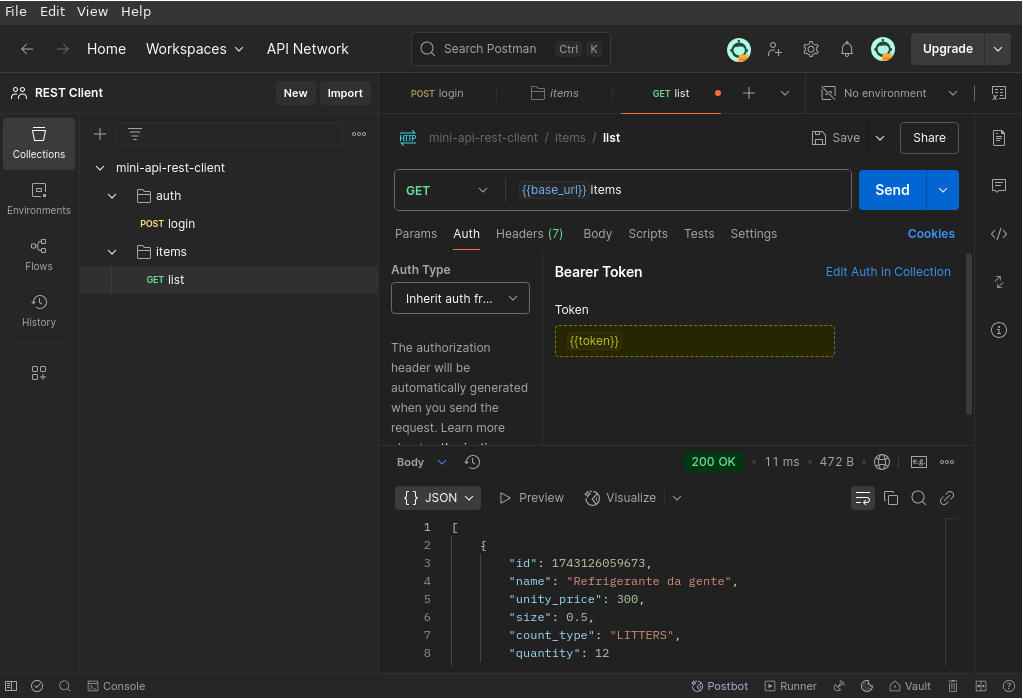Follow the Edit Auth in Collection link
The width and height of the screenshot is (1023, 699).
pyautogui.click(x=887, y=272)
